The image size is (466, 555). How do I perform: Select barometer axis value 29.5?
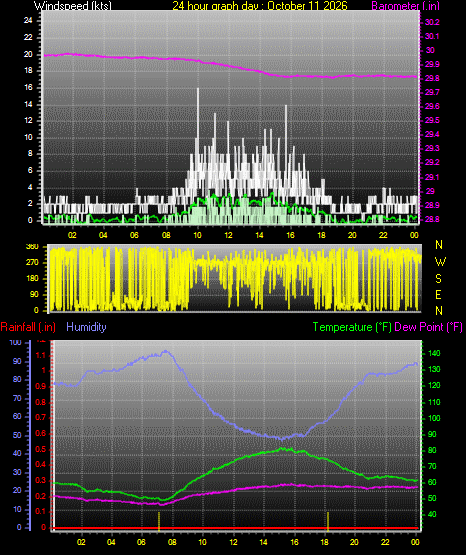(432, 120)
